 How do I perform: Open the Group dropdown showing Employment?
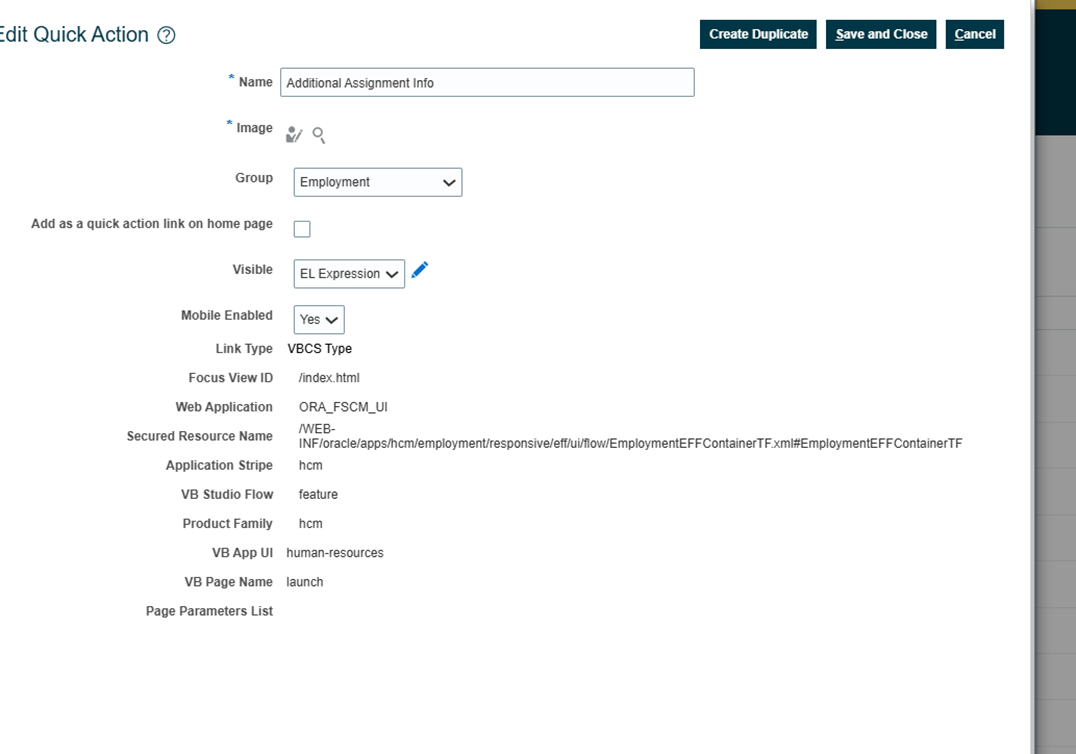[x=377, y=182]
